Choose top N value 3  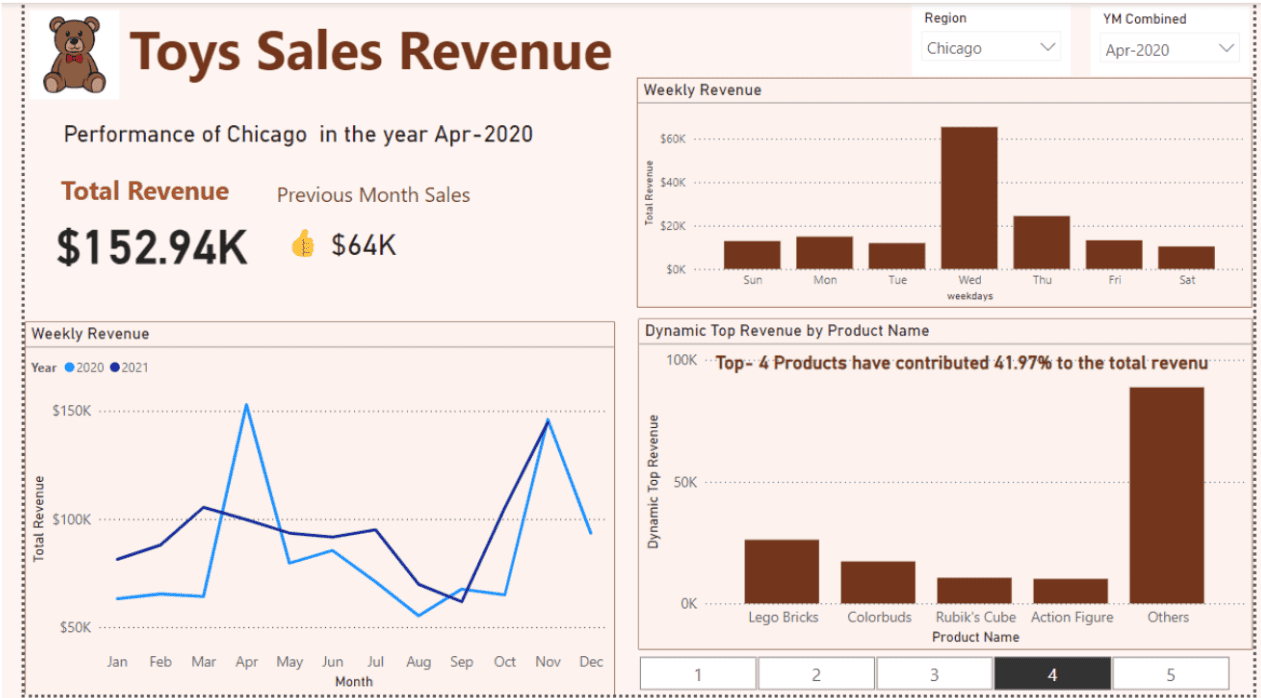pyautogui.click(x=934, y=674)
